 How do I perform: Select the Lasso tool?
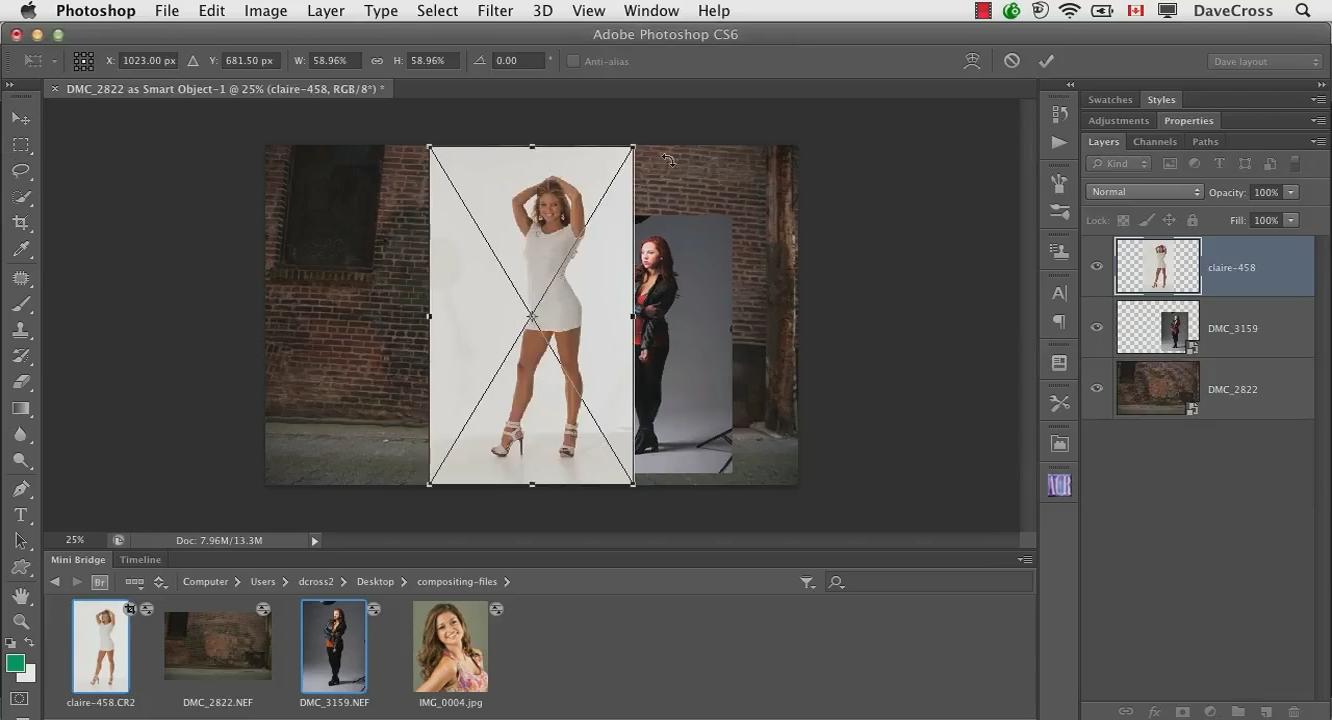21,171
